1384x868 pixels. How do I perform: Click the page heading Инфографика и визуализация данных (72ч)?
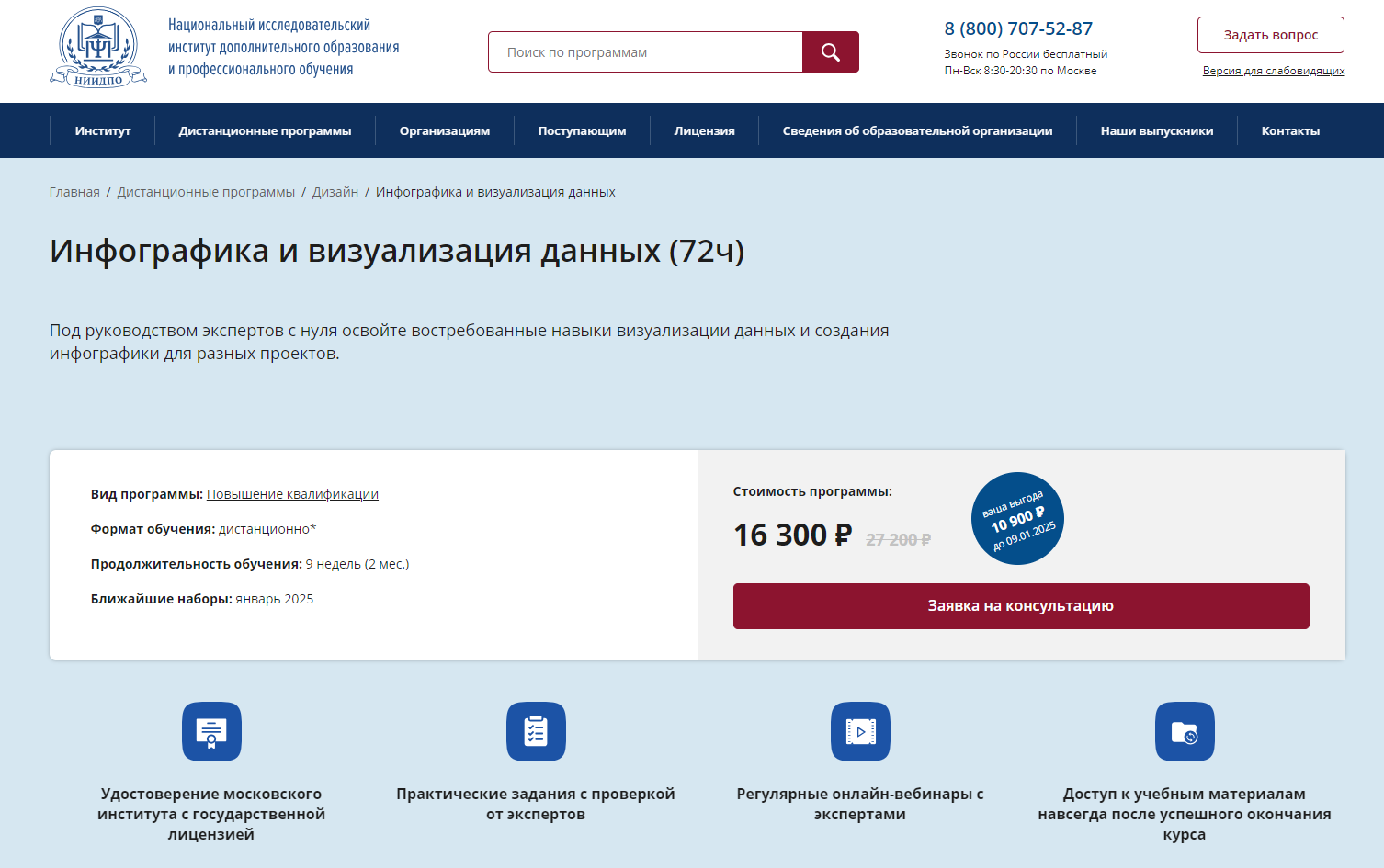tap(397, 251)
